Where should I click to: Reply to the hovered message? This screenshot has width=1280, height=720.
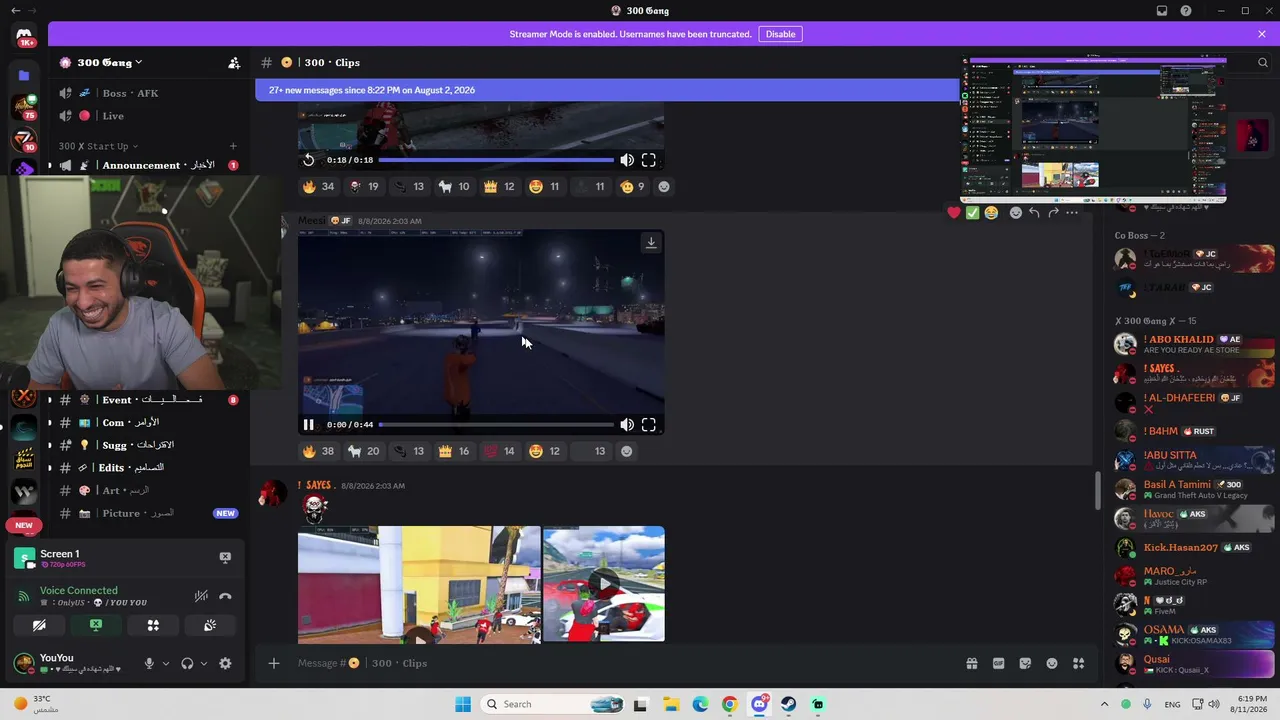coord(1034,212)
